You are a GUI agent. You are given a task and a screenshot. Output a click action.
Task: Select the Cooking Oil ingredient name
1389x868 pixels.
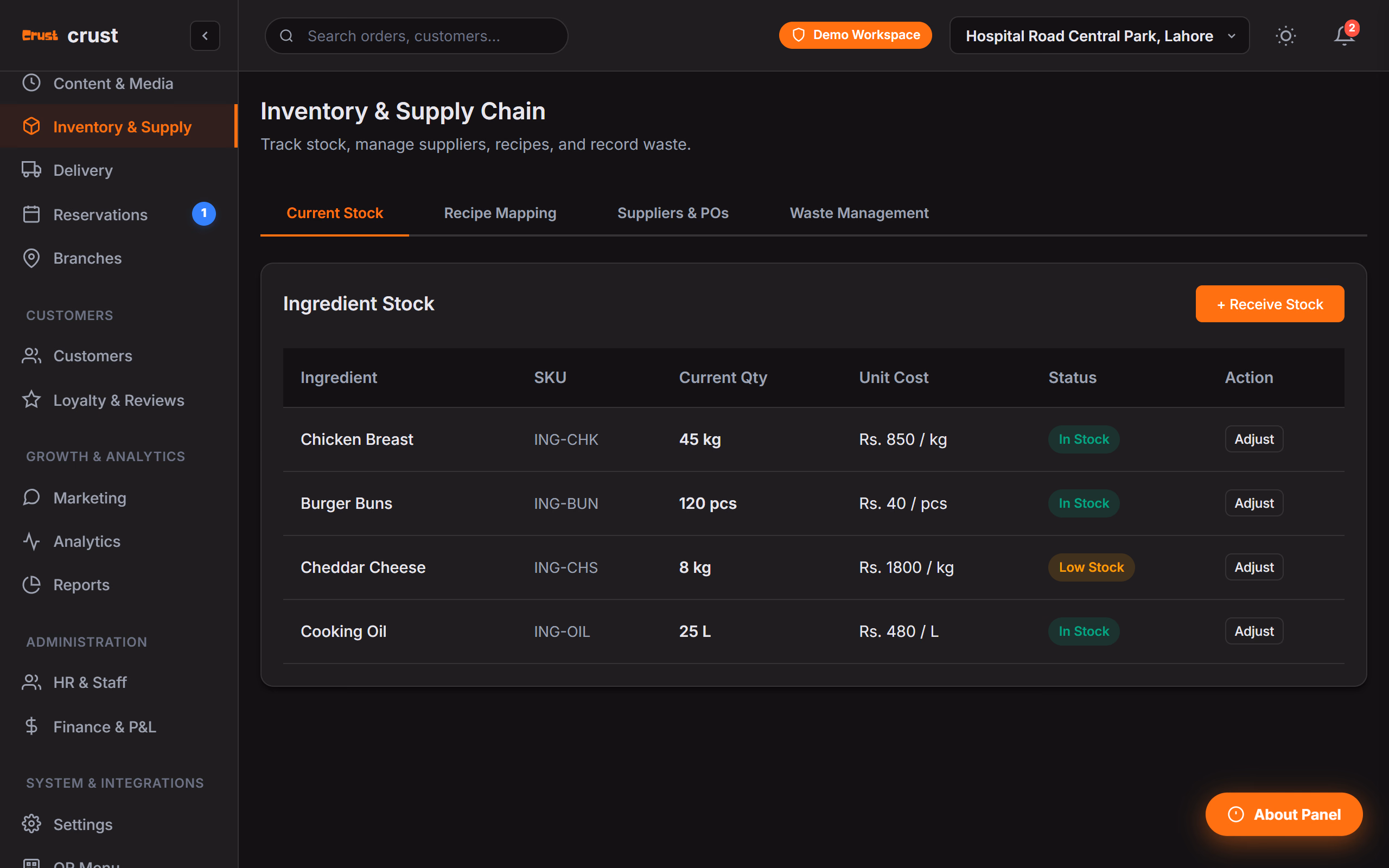[343, 631]
